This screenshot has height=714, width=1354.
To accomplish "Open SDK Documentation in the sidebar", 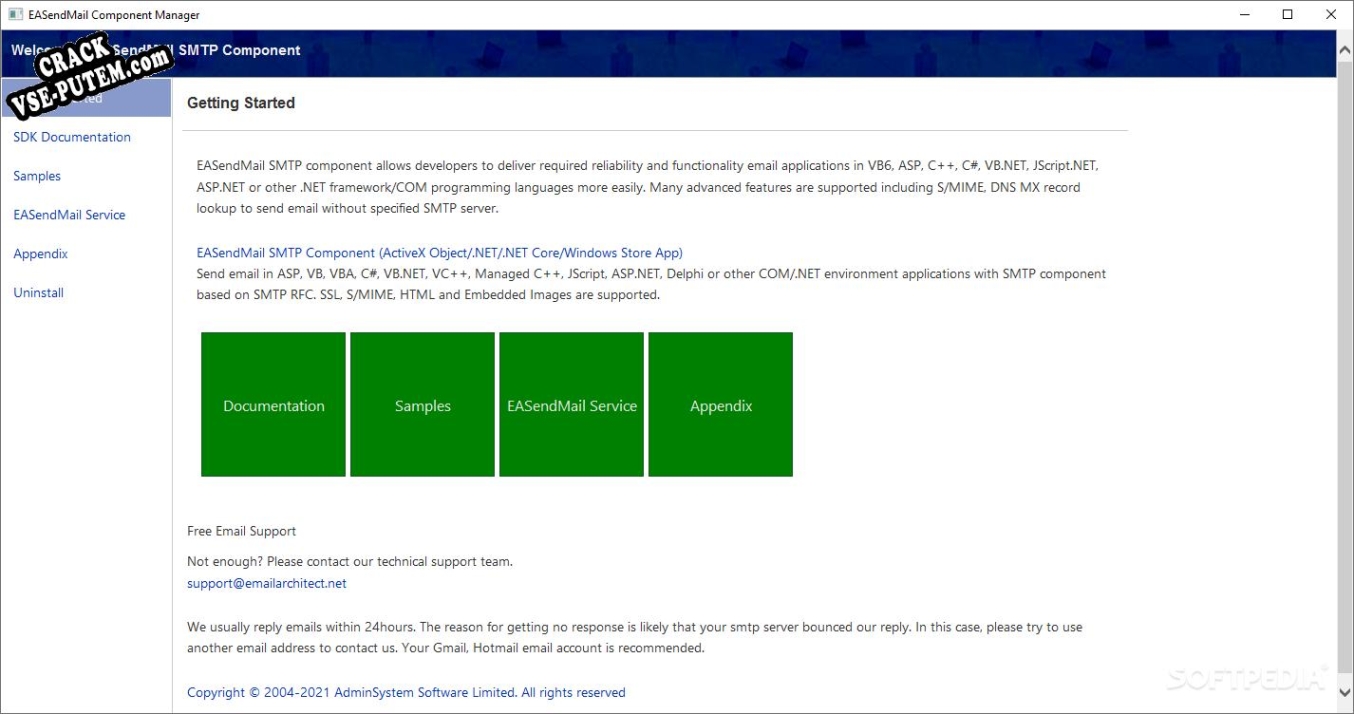I will [x=72, y=137].
